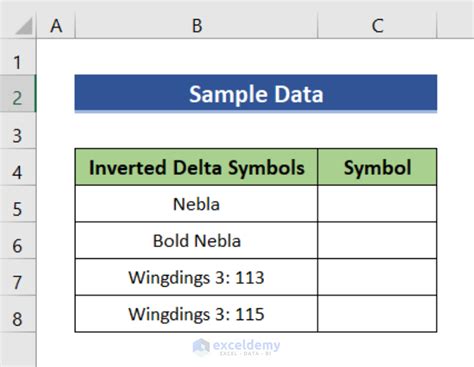The height and width of the screenshot is (367, 474).
Task: Click the exceldemy watermark logo
Action: (237, 347)
